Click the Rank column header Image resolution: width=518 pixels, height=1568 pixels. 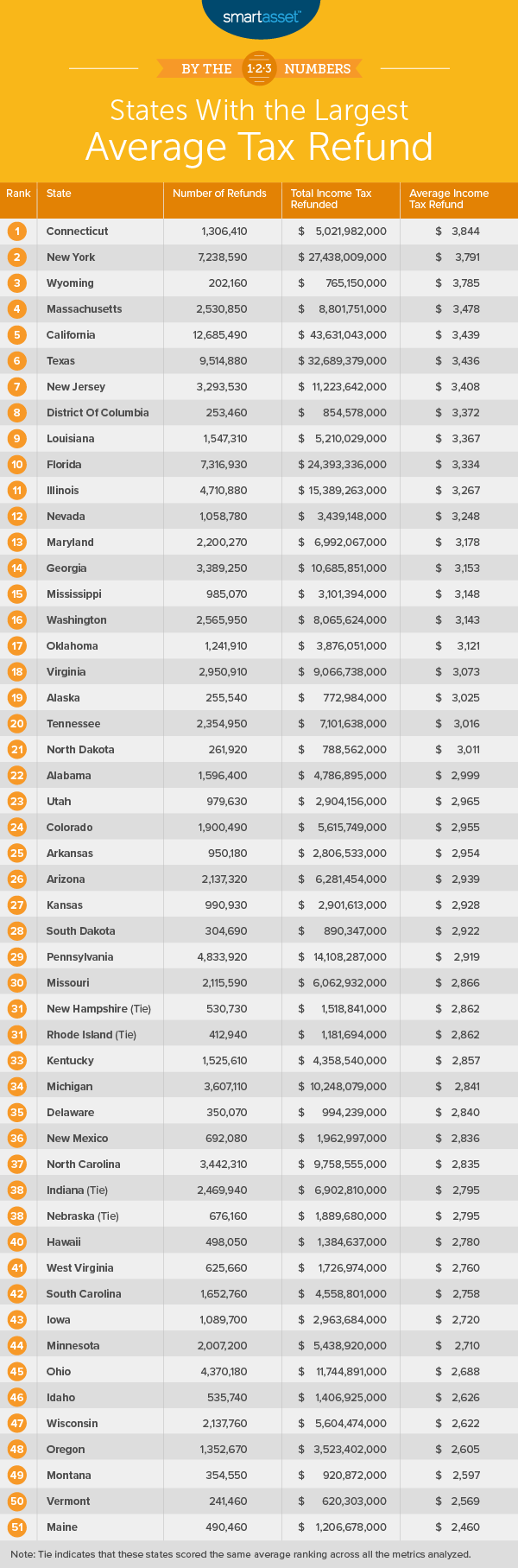pyautogui.click(x=18, y=194)
